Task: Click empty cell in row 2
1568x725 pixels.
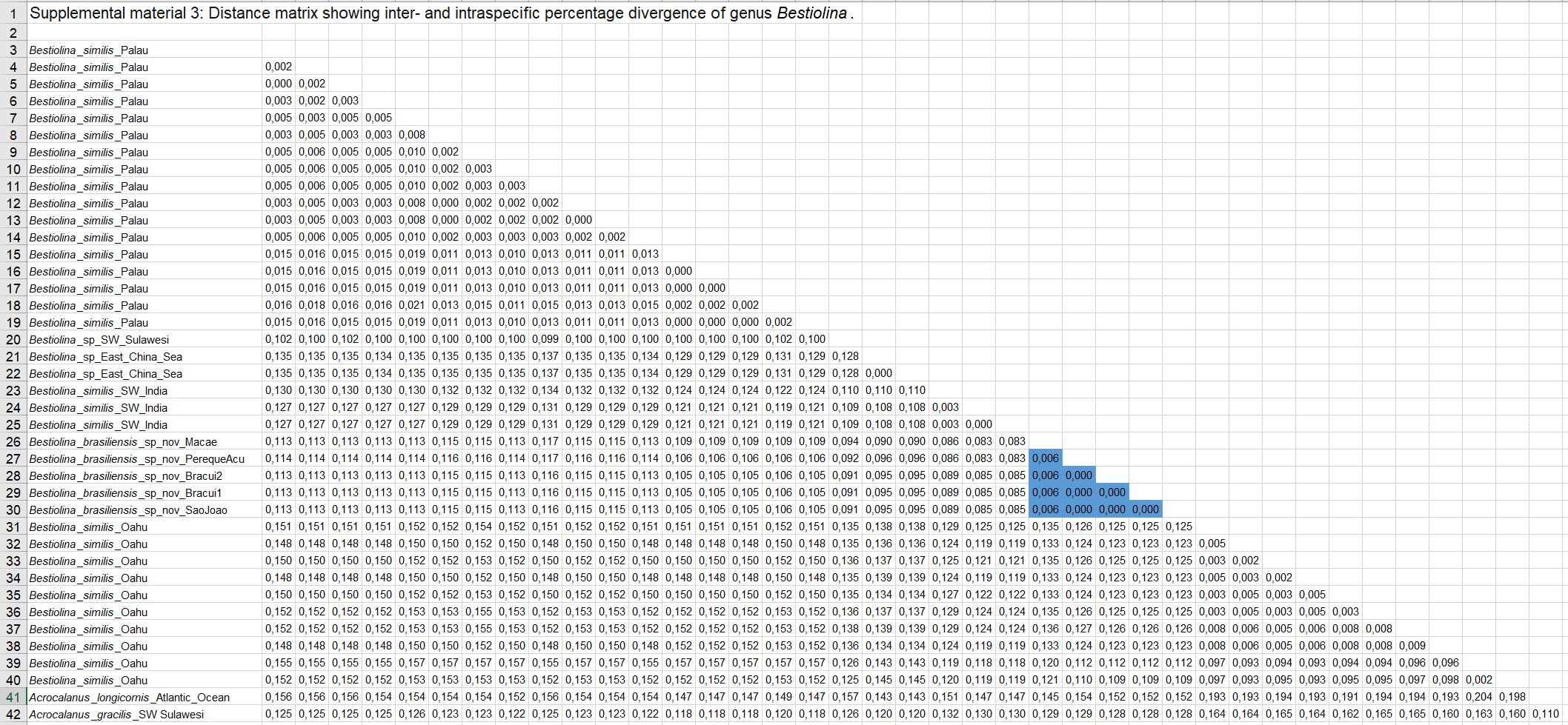Action: (x=144, y=33)
